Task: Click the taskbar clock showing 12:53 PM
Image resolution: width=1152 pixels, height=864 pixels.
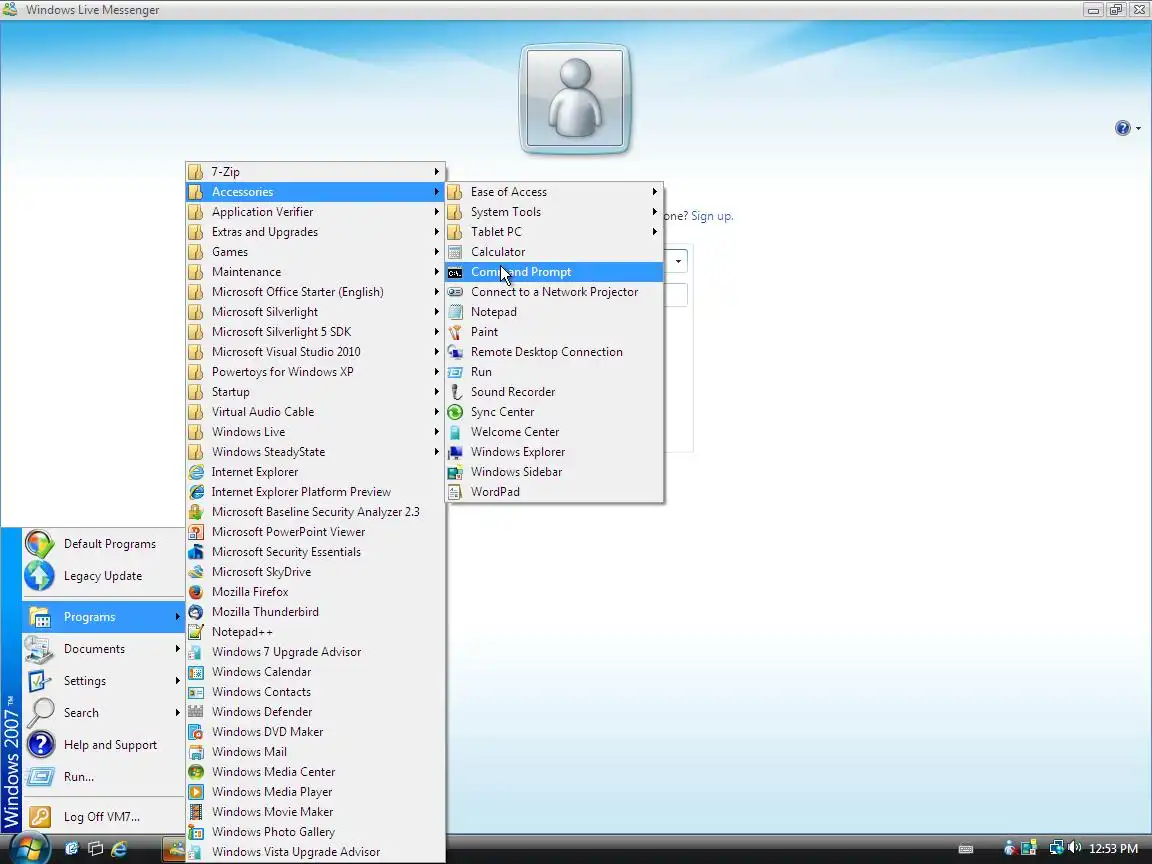Action: 1113,849
